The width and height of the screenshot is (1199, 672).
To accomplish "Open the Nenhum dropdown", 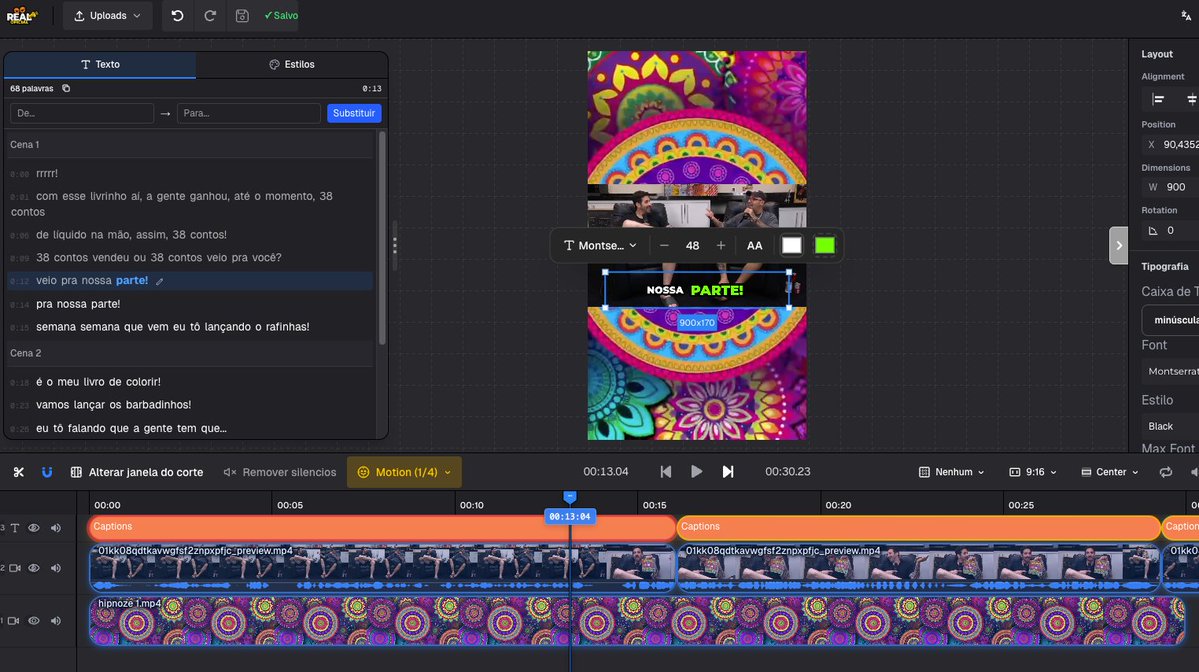I will point(951,472).
